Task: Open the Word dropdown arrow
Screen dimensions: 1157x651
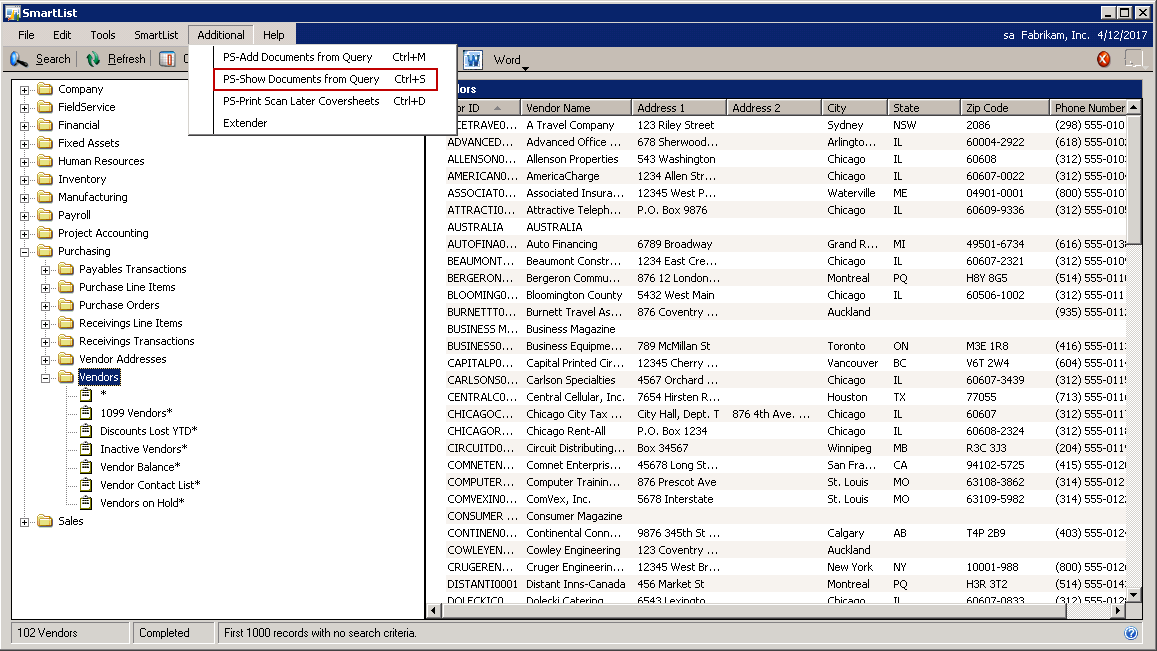Action: tap(525, 69)
